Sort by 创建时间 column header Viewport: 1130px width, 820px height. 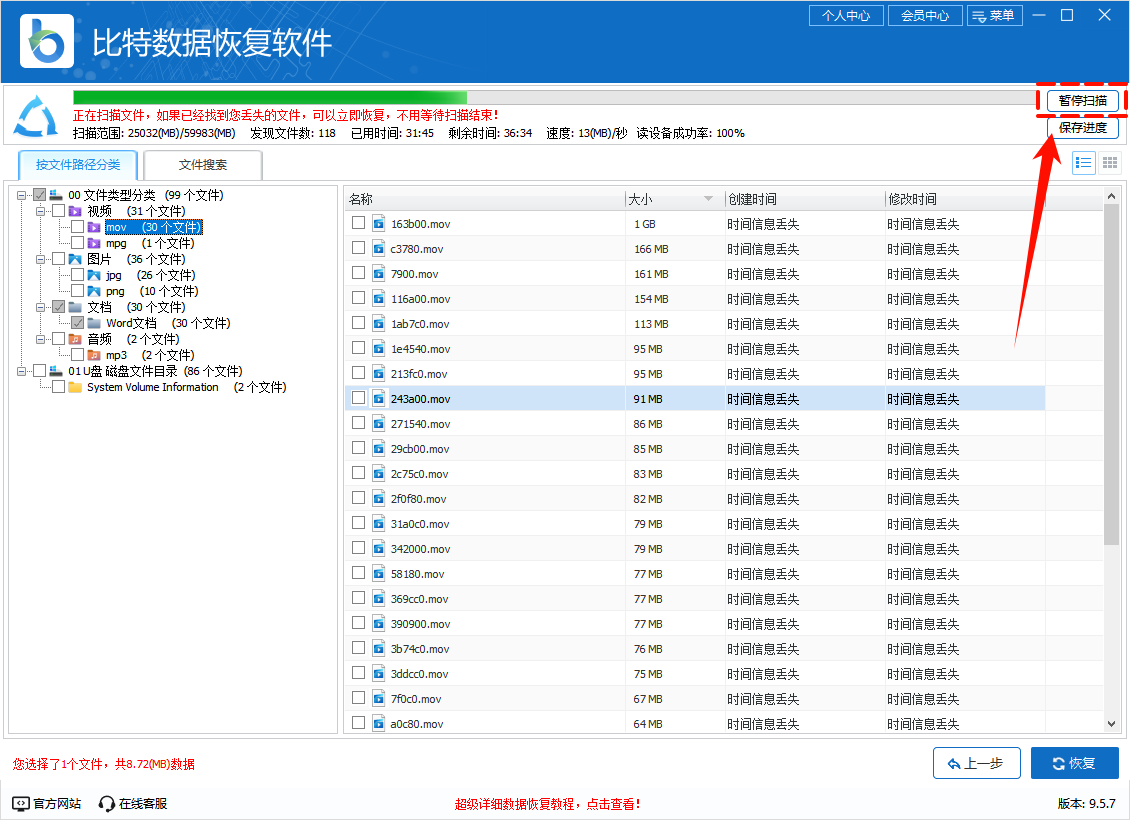point(805,200)
